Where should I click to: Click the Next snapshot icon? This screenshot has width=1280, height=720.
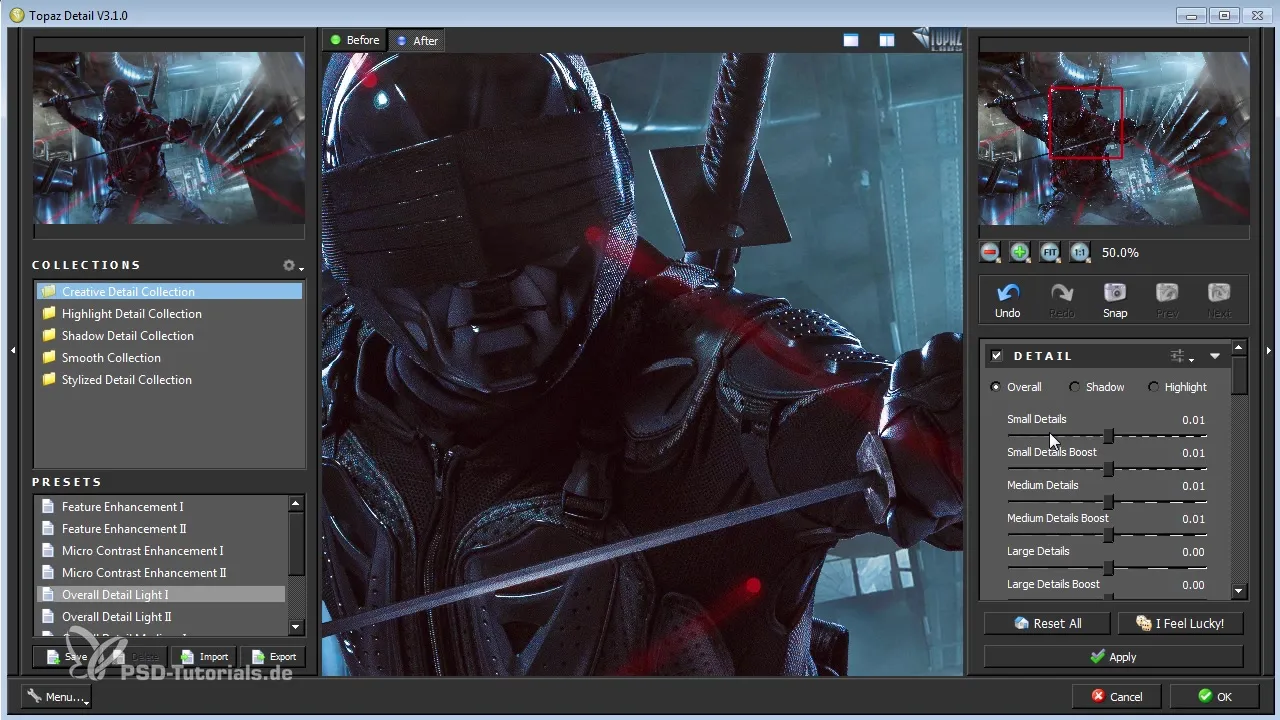click(1219, 293)
